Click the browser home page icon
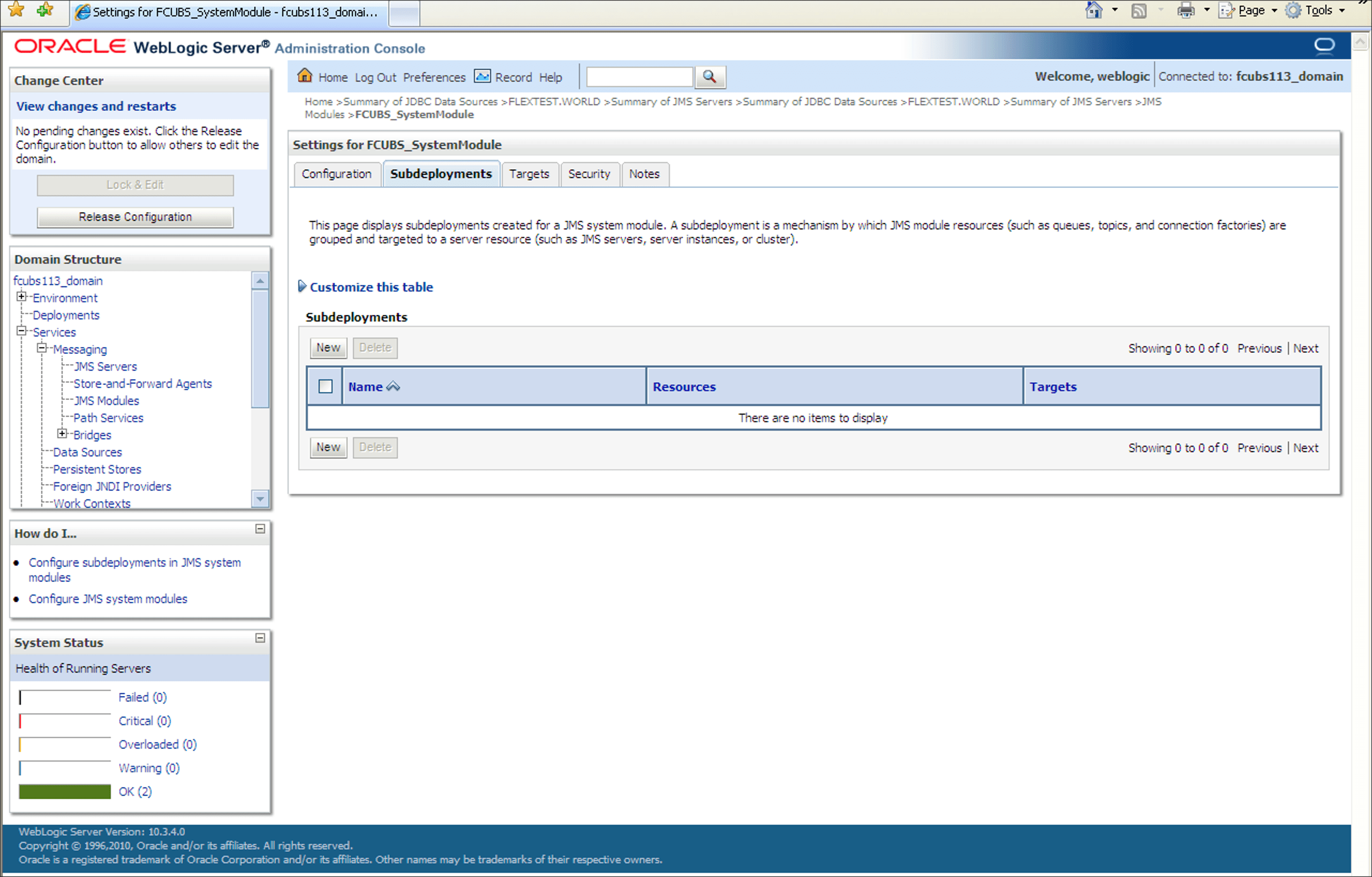1372x877 pixels. point(1093,10)
